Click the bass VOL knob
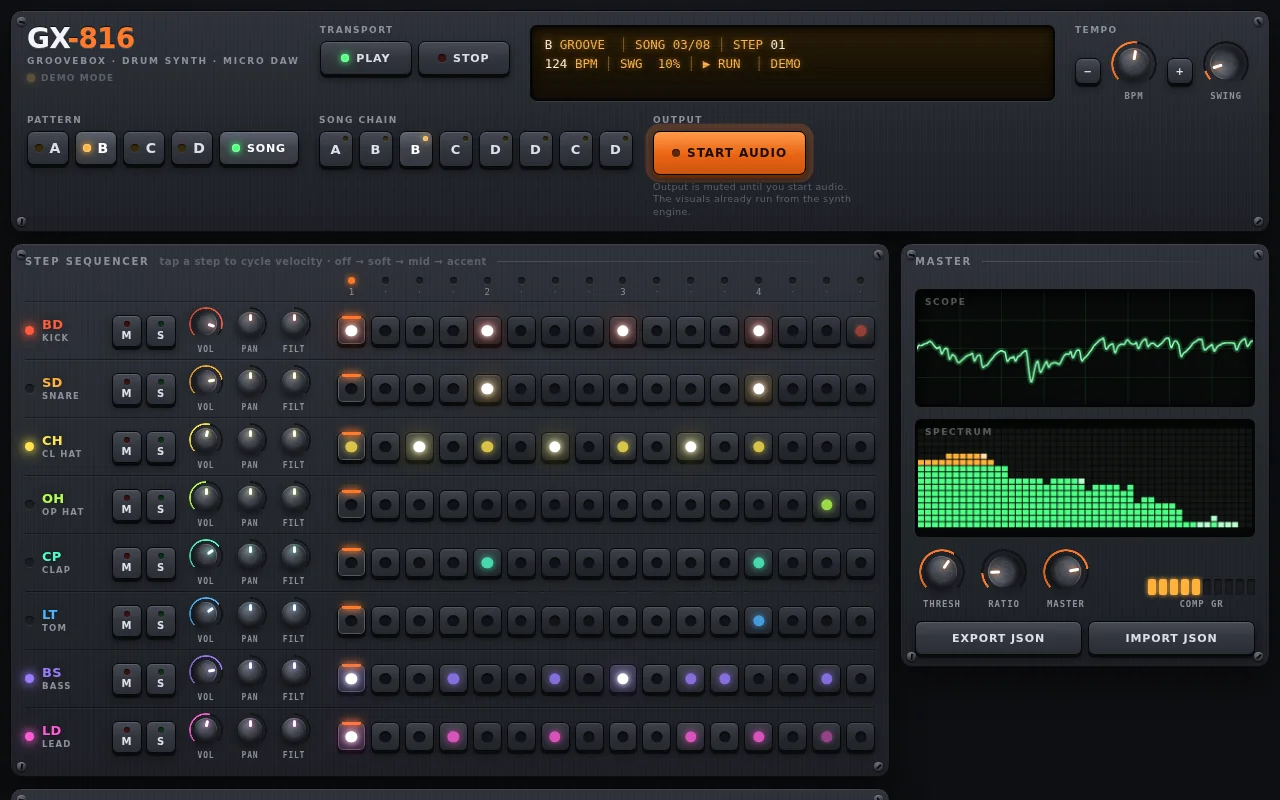1280x800 pixels. tap(206, 672)
